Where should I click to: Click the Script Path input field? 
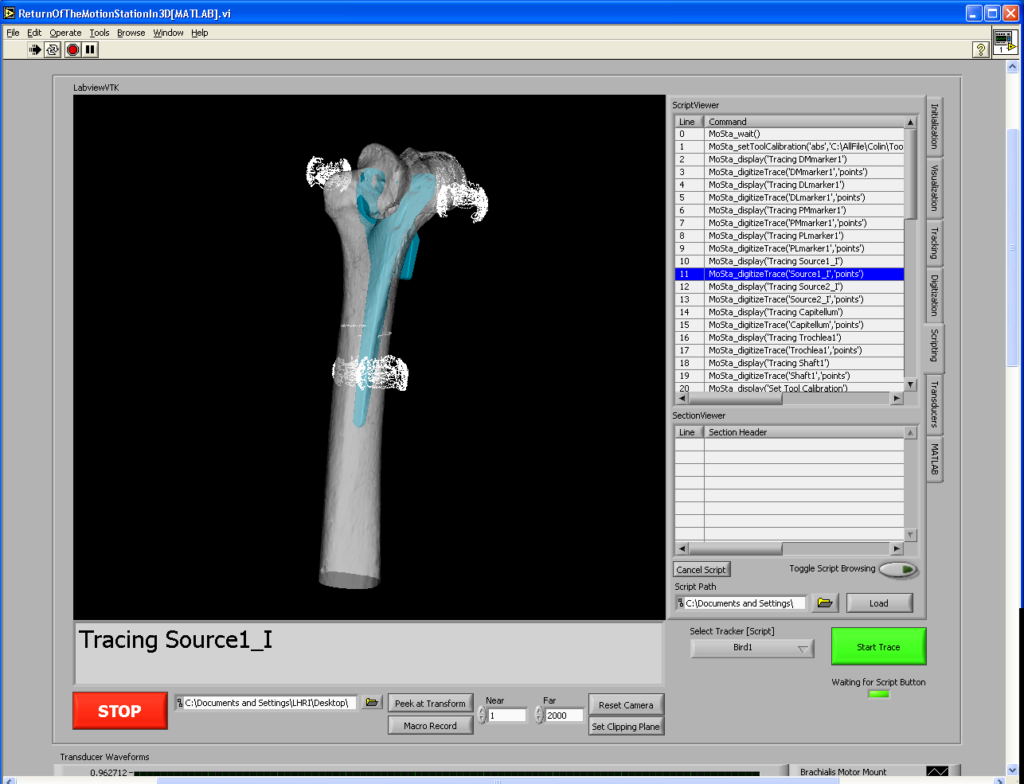[741, 603]
